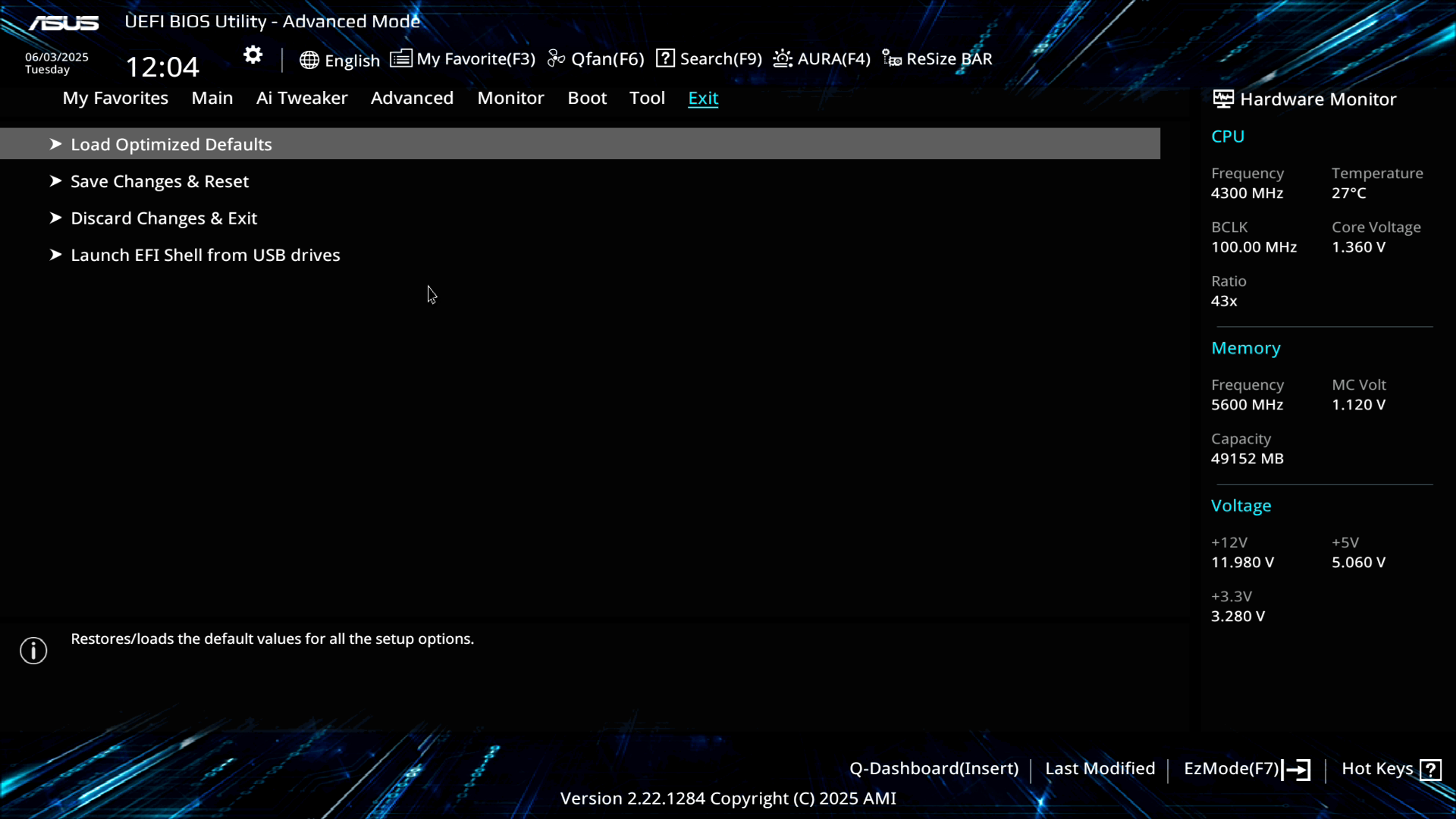Screen dimensions: 1456x819
Task: Switch to the Ai Tweaker tab
Action: tap(302, 98)
